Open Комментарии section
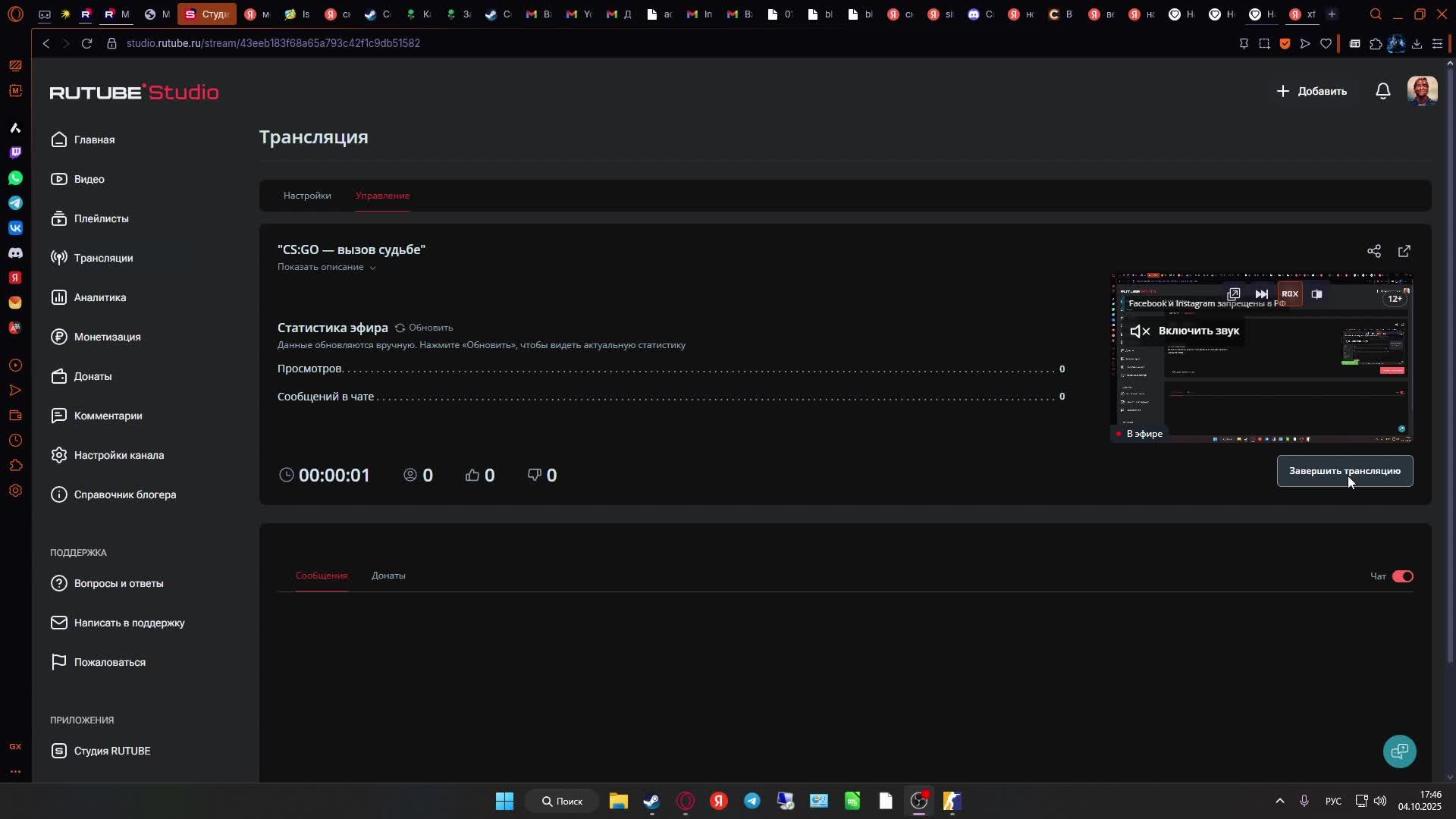The height and width of the screenshot is (819, 1456). pos(97,416)
